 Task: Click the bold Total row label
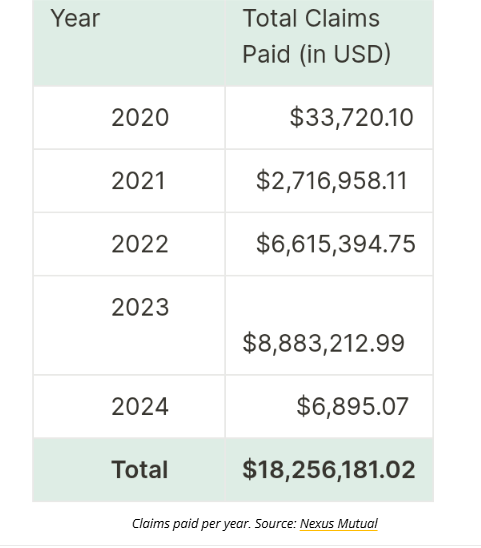point(139,469)
